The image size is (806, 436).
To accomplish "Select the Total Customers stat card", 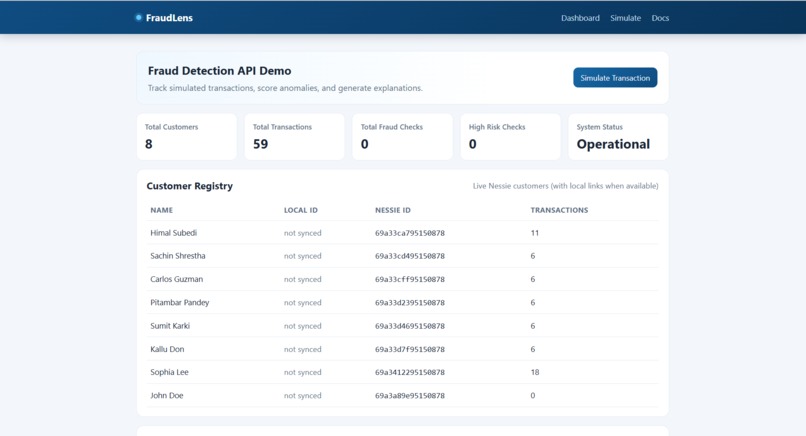I will (x=187, y=137).
